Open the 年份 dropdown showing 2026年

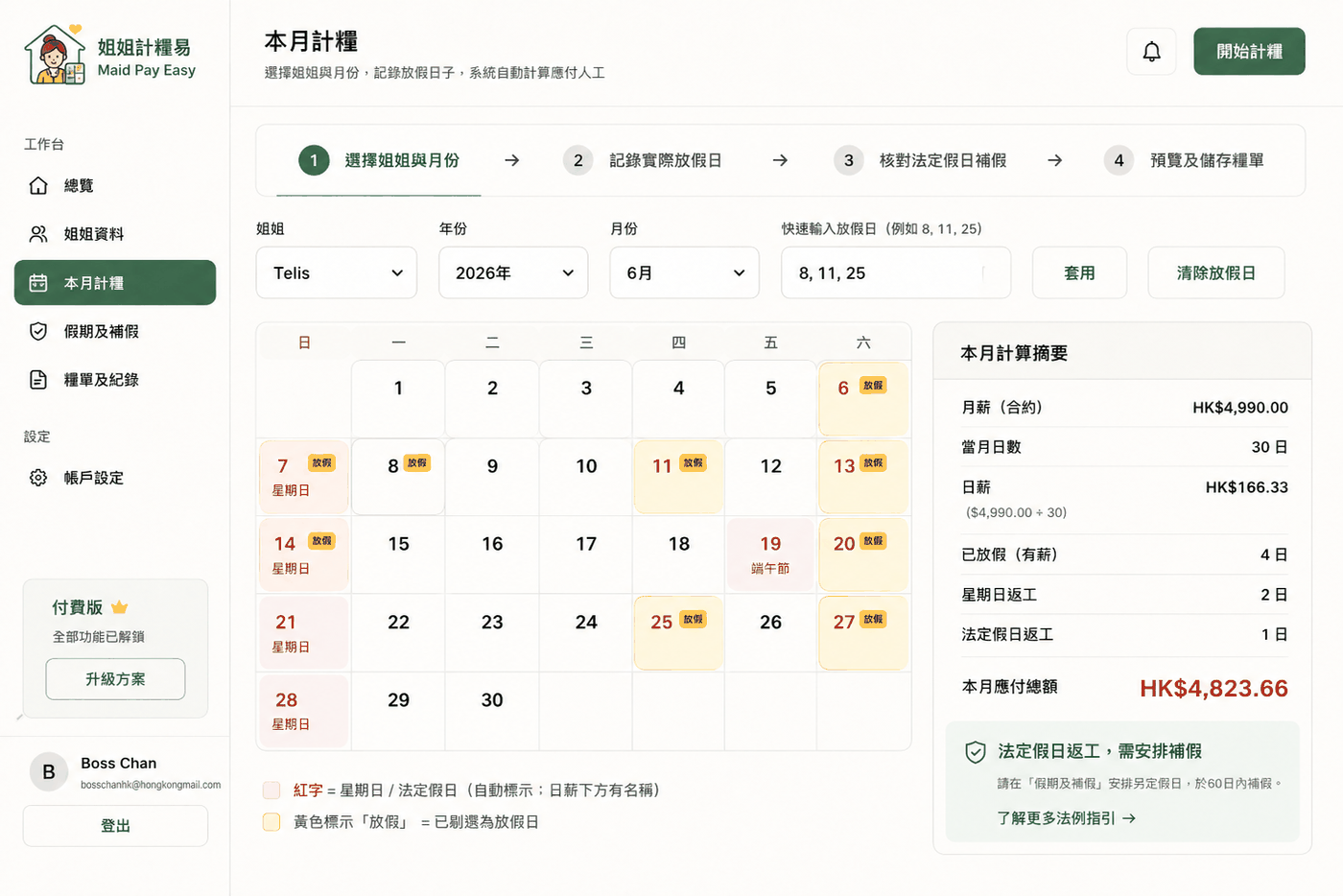pyautogui.click(x=513, y=272)
